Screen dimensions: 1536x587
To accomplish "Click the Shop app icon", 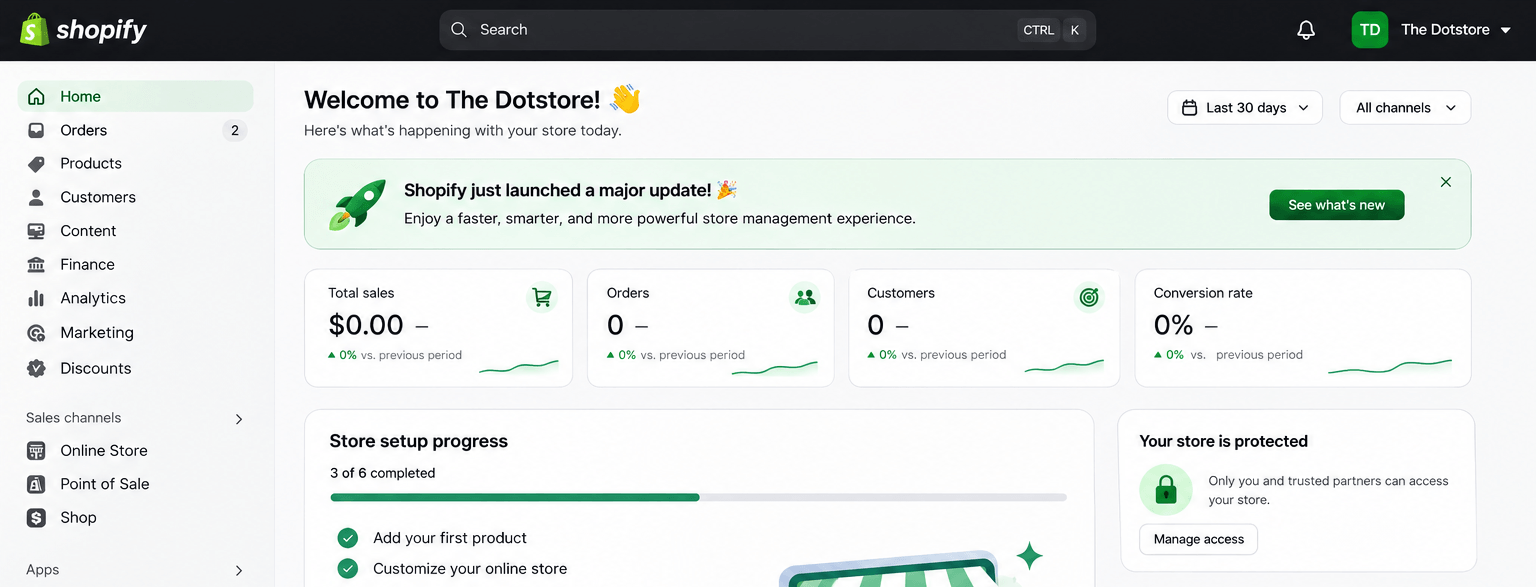I will (x=36, y=518).
